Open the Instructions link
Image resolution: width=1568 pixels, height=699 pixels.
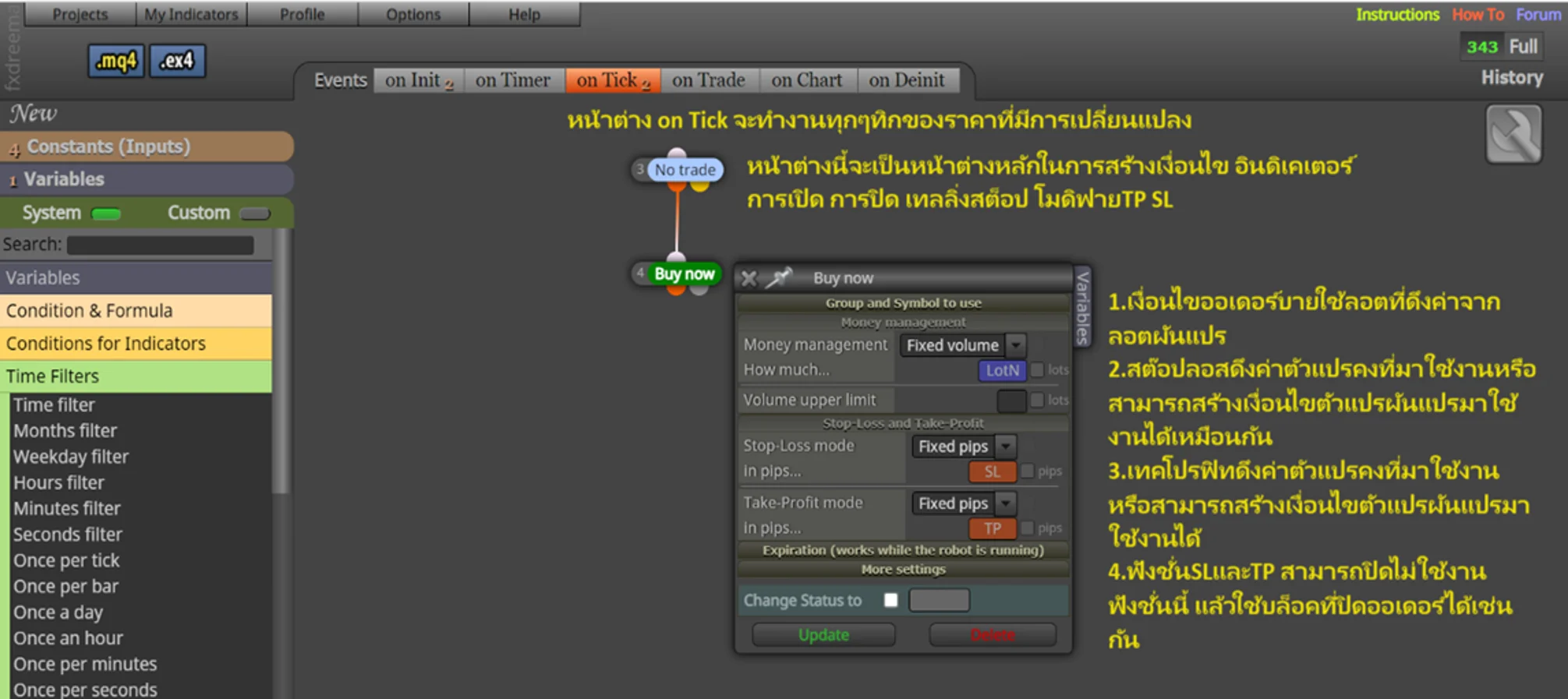click(1397, 15)
